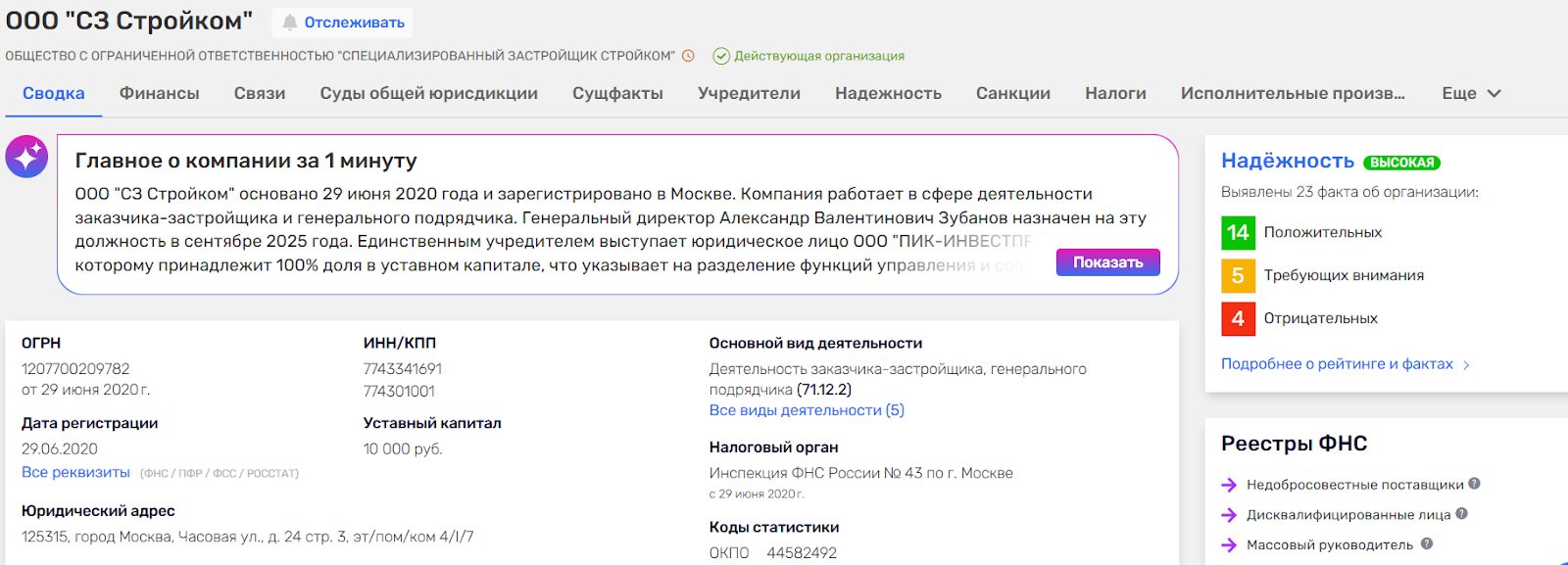Click the red 4 negative facts badge
The width and height of the screenshot is (1568, 565).
(x=1238, y=319)
